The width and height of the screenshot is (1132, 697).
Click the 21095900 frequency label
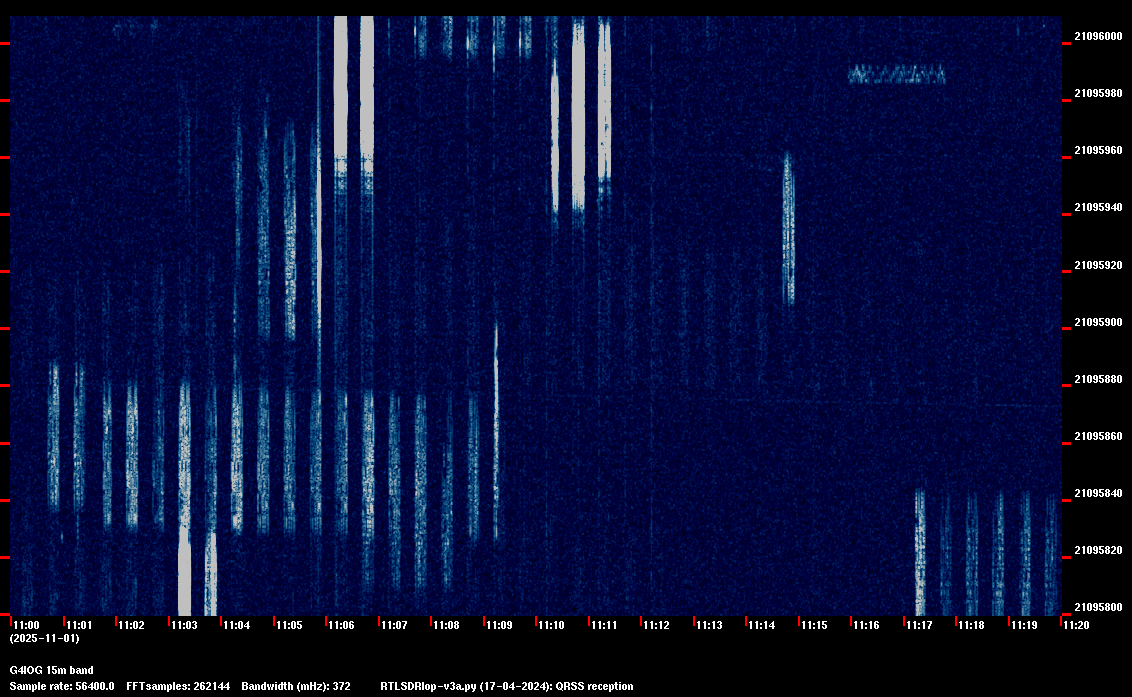(x=1098, y=322)
